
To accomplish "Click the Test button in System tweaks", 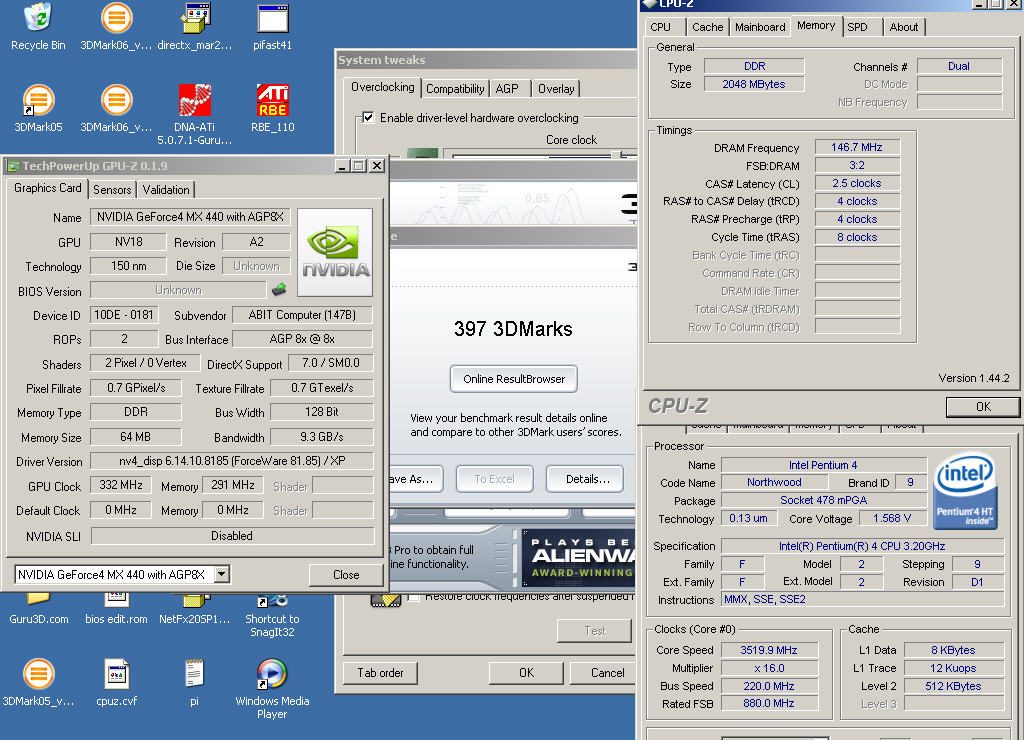I will (594, 631).
